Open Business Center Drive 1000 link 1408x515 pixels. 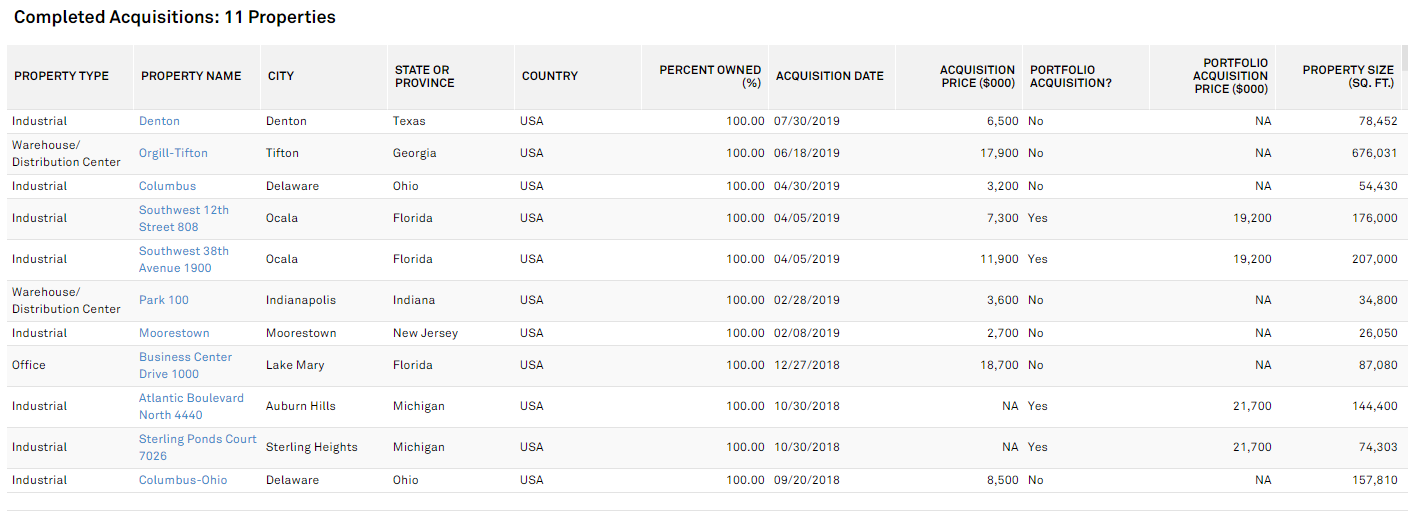pyautogui.click(x=185, y=365)
